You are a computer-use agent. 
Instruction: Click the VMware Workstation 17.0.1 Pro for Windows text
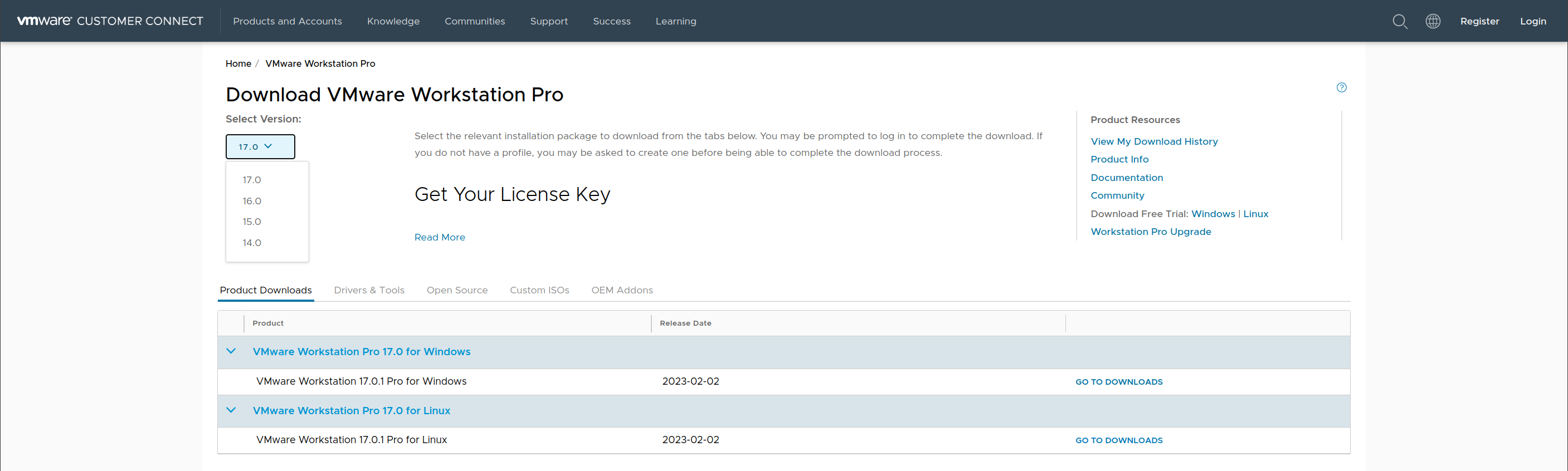coord(361,381)
